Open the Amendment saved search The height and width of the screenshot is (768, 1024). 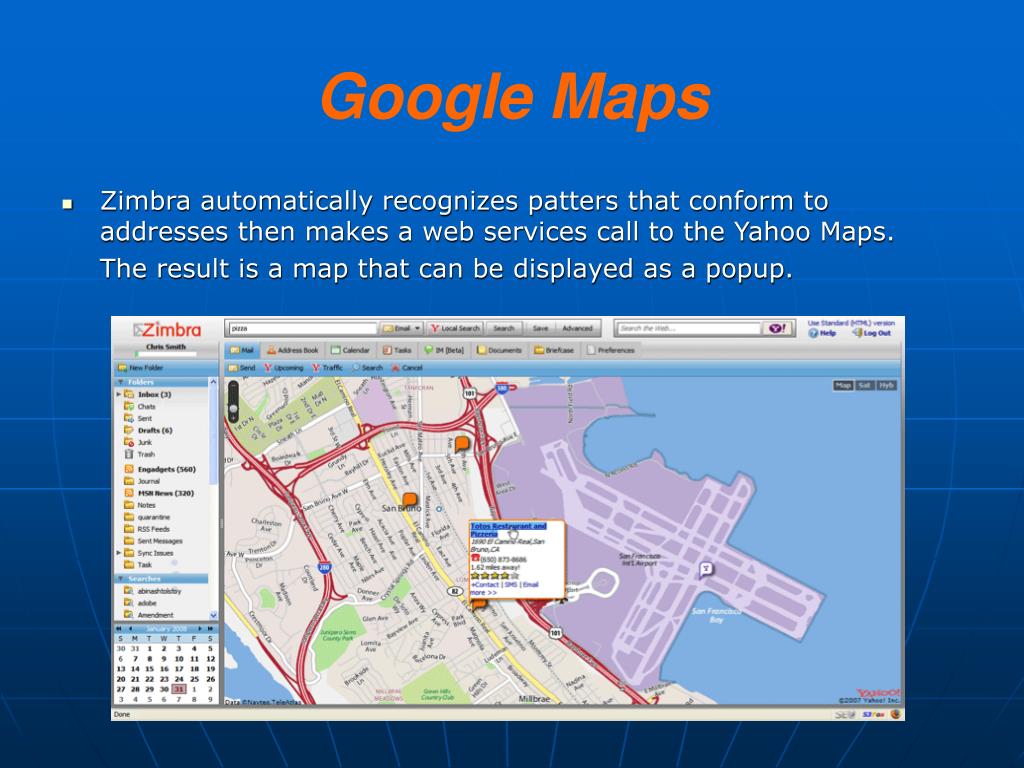149,615
